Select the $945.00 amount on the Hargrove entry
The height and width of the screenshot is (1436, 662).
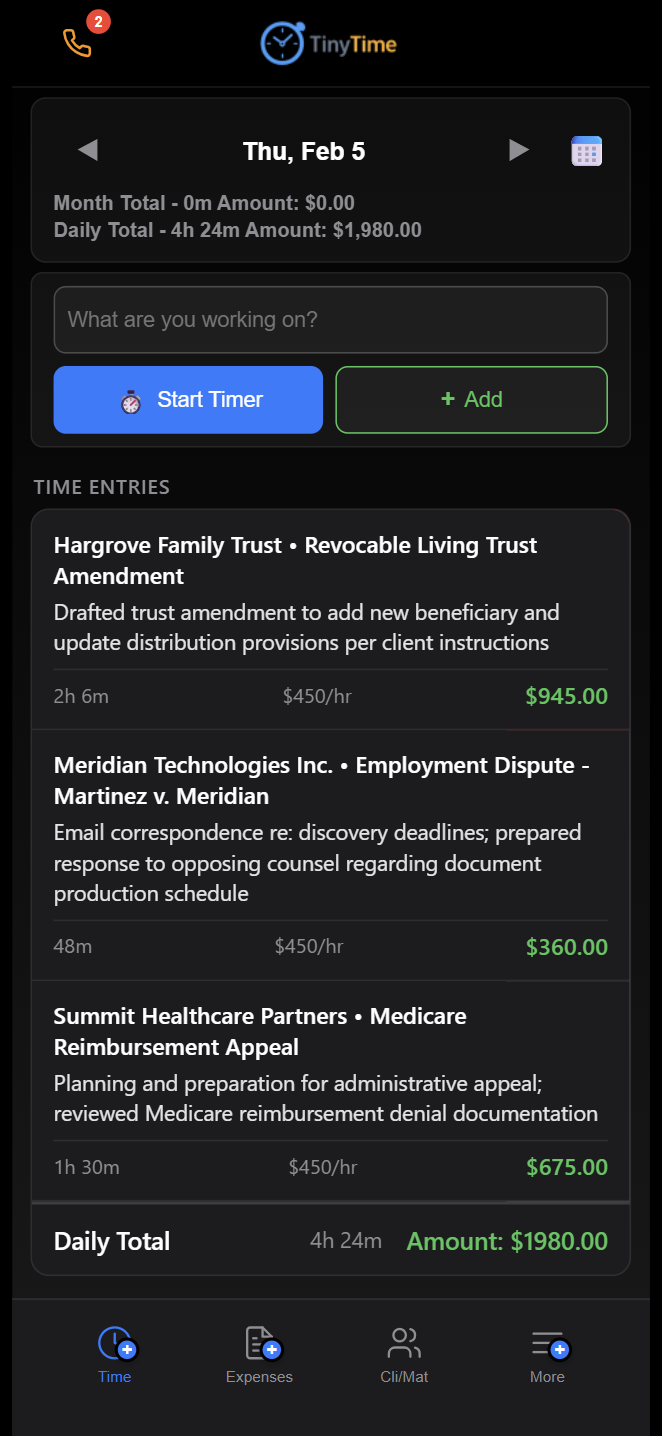pyautogui.click(x=566, y=696)
